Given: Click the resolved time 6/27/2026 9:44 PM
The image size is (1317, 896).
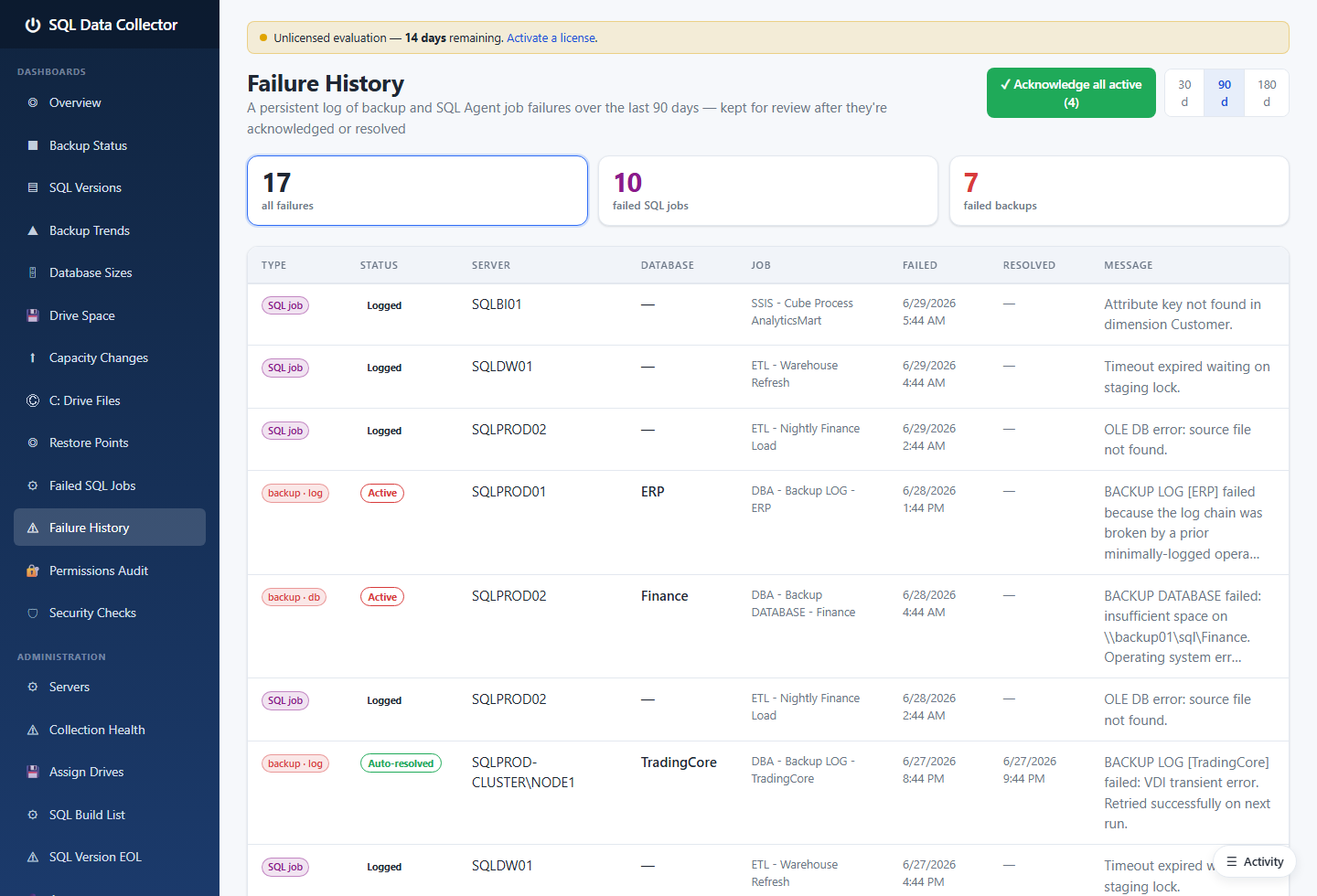Looking at the screenshot, I should 1030,770.
